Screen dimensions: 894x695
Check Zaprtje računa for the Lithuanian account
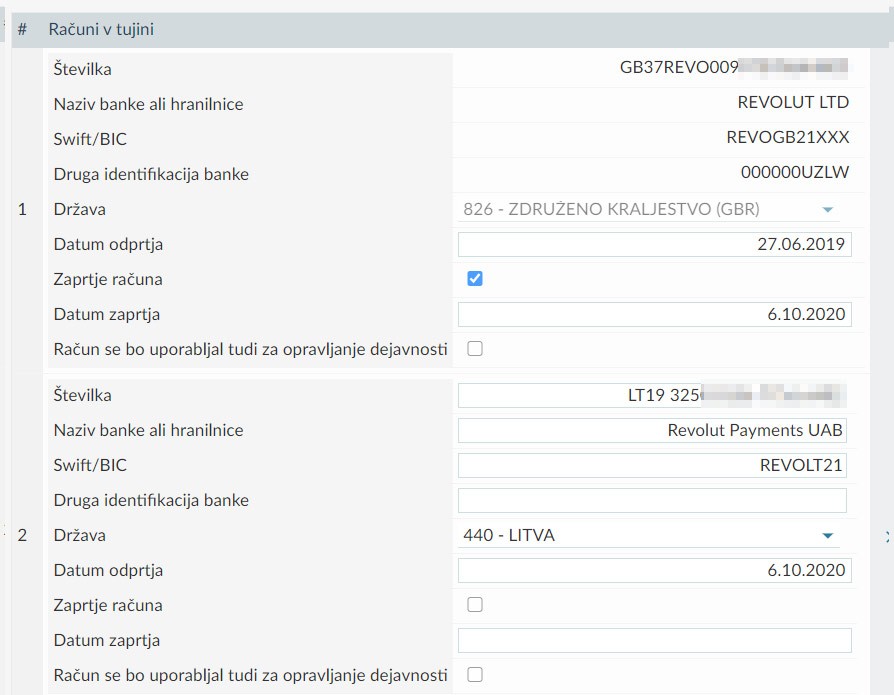click(475, 605)
